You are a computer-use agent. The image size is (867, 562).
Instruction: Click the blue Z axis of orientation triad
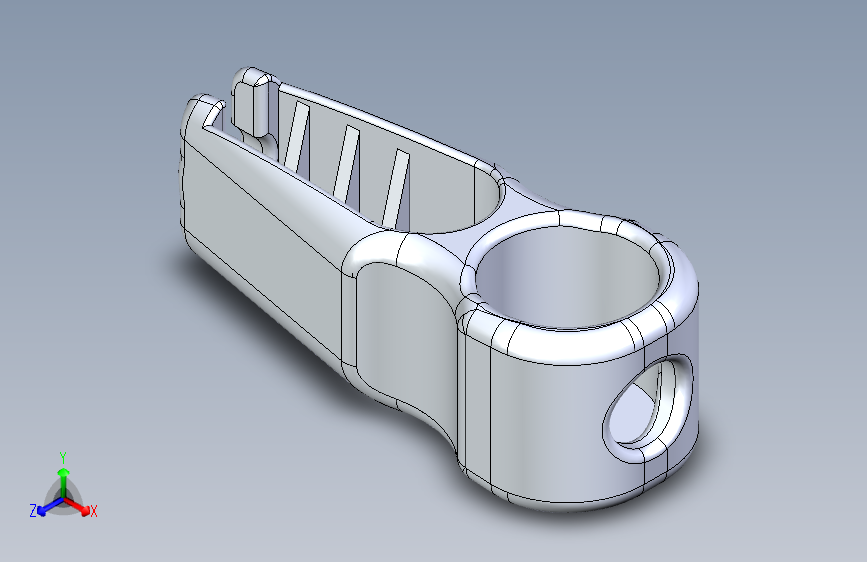(x=49, y=507)
